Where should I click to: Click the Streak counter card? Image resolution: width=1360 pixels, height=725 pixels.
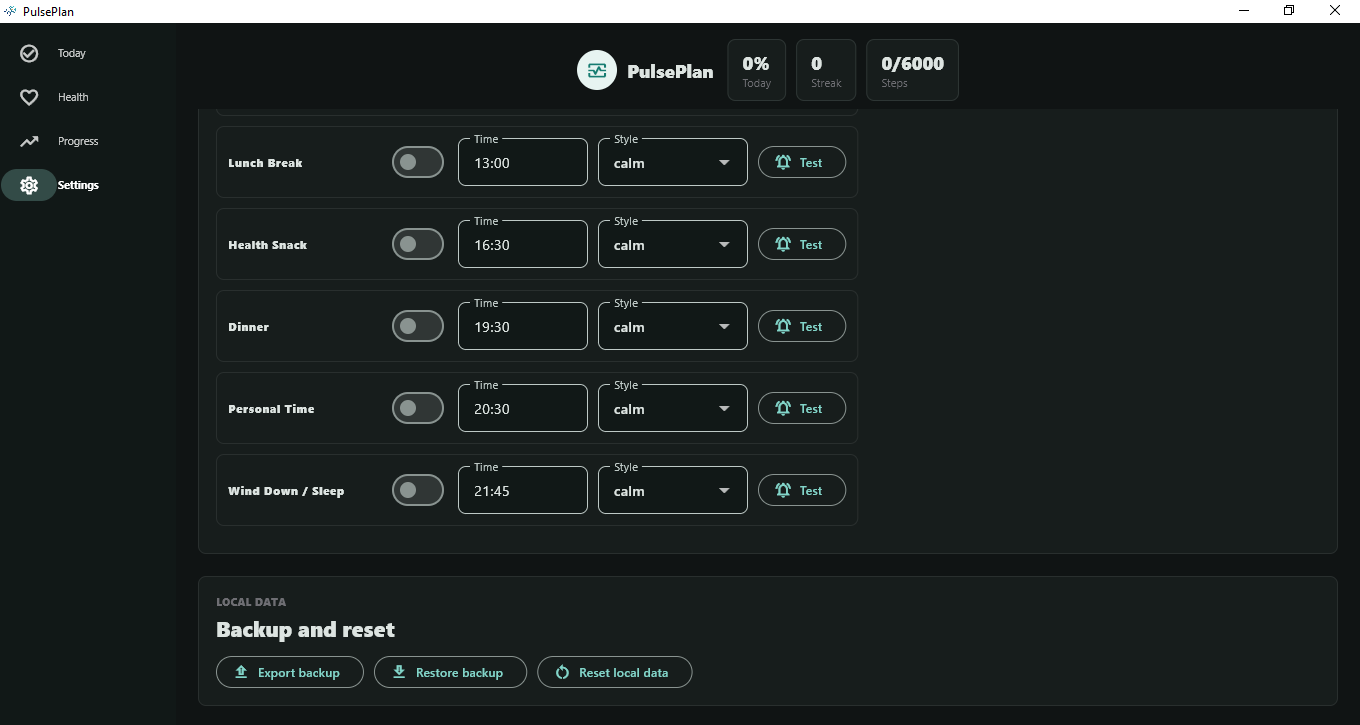pyautogui.click(x=826, y=70)
